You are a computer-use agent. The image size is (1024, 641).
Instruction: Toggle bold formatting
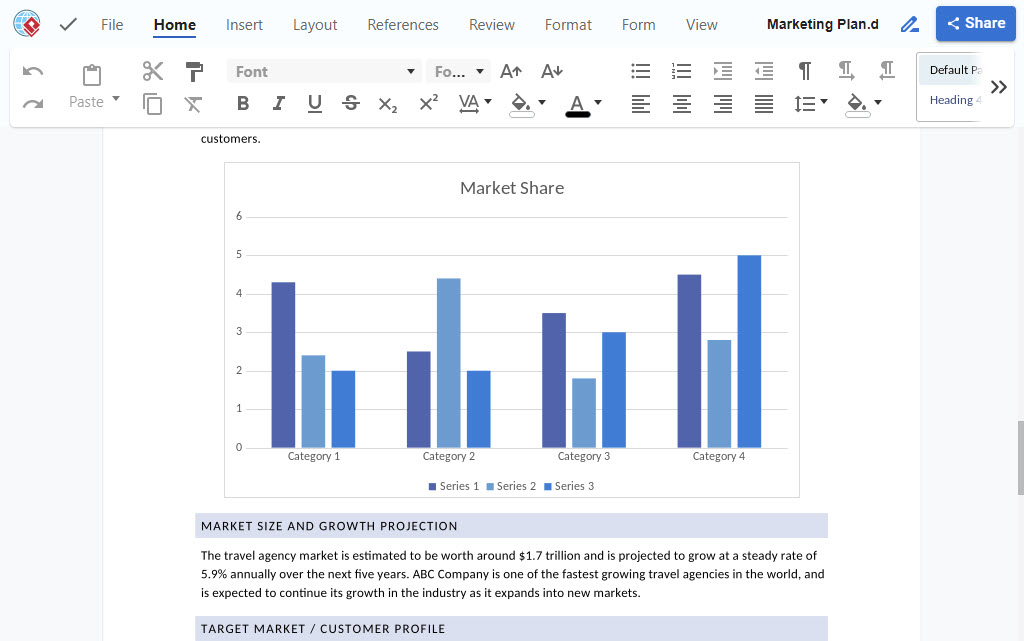pos(243,103)
